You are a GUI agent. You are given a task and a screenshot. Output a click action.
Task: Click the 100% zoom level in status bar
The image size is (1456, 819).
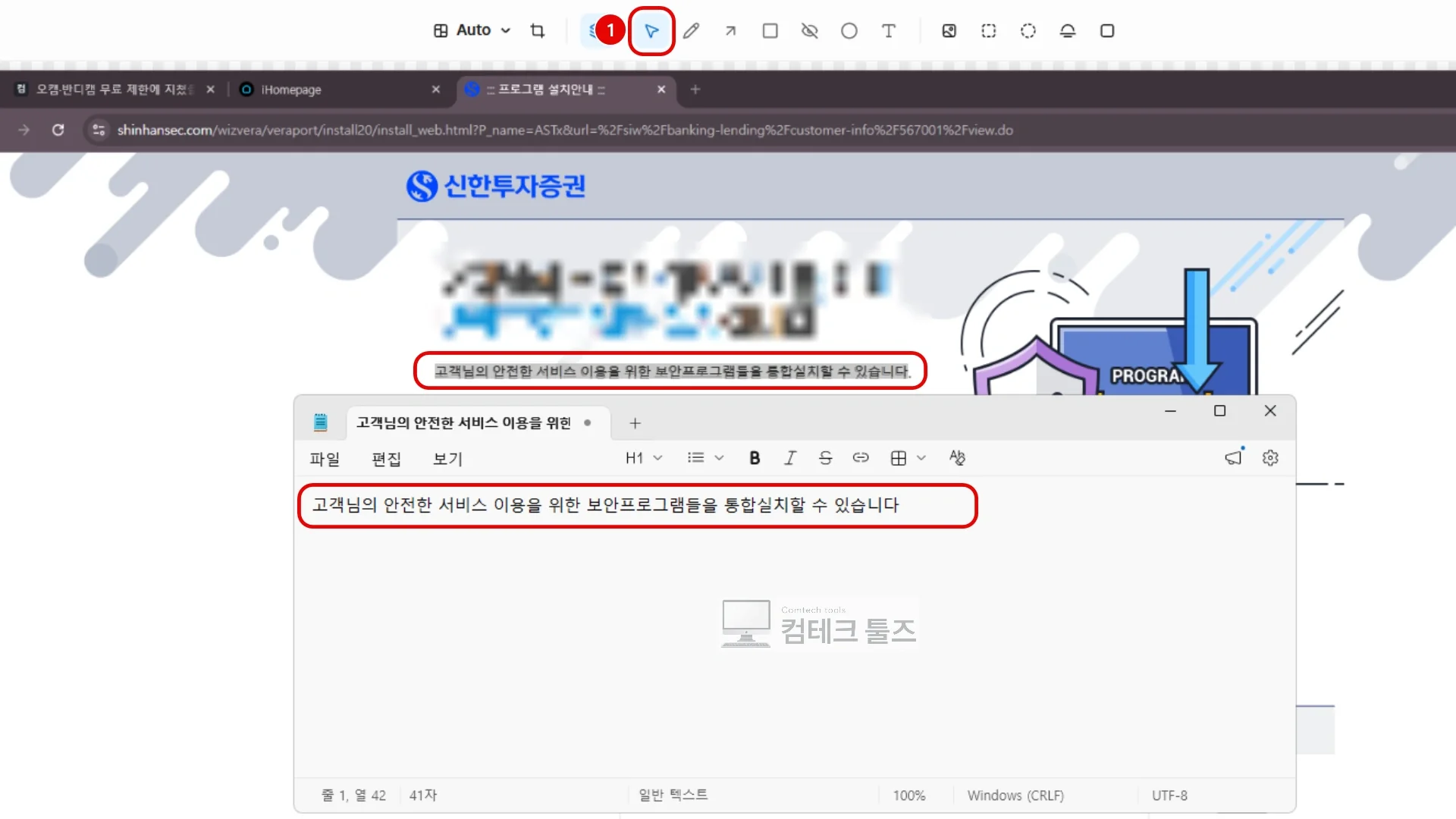(909, 795)
